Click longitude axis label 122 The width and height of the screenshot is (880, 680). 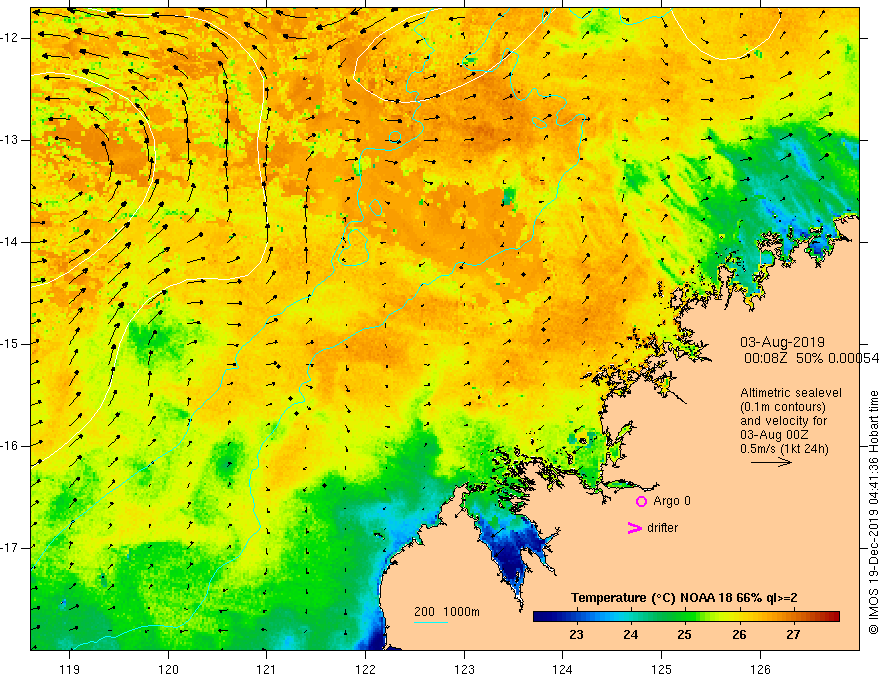365,669
